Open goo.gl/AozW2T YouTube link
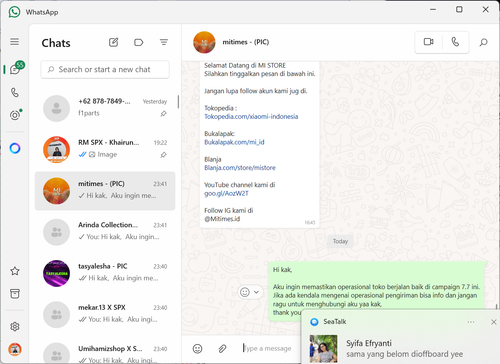This screenshot has height=364, width=500. [x=226, y=193]
